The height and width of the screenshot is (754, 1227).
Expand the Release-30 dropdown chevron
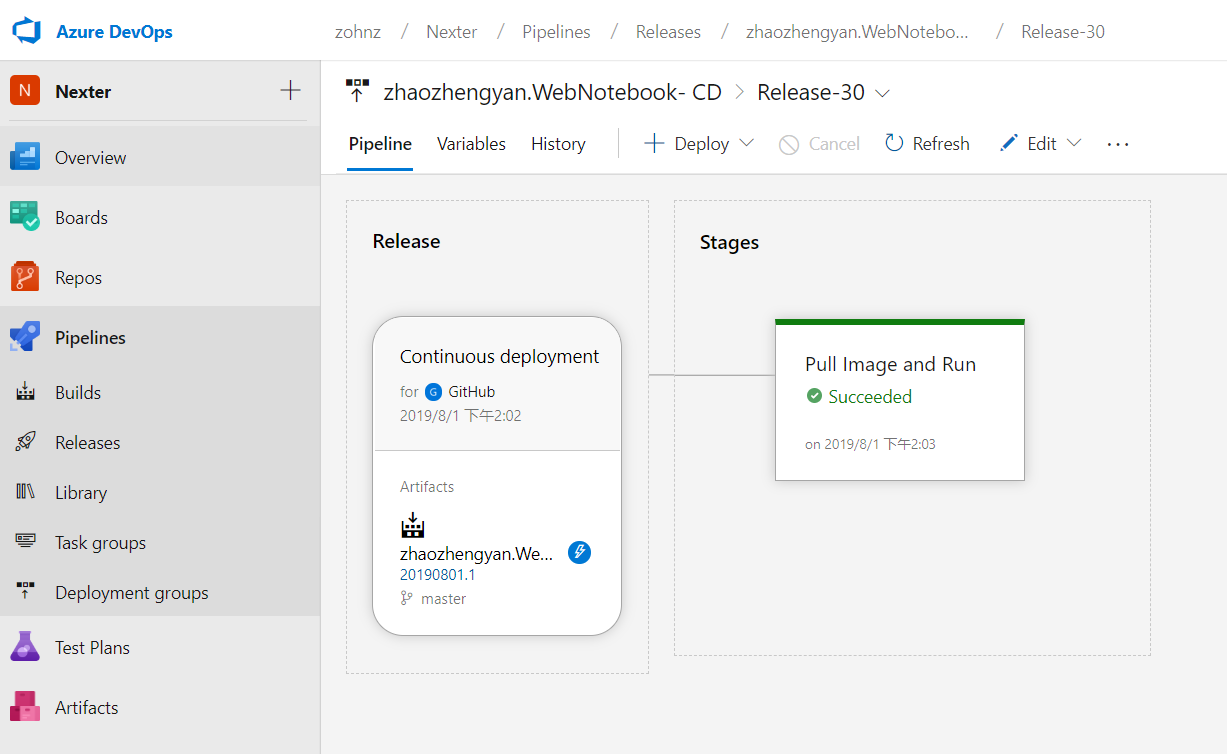click(x=882, y=93)
